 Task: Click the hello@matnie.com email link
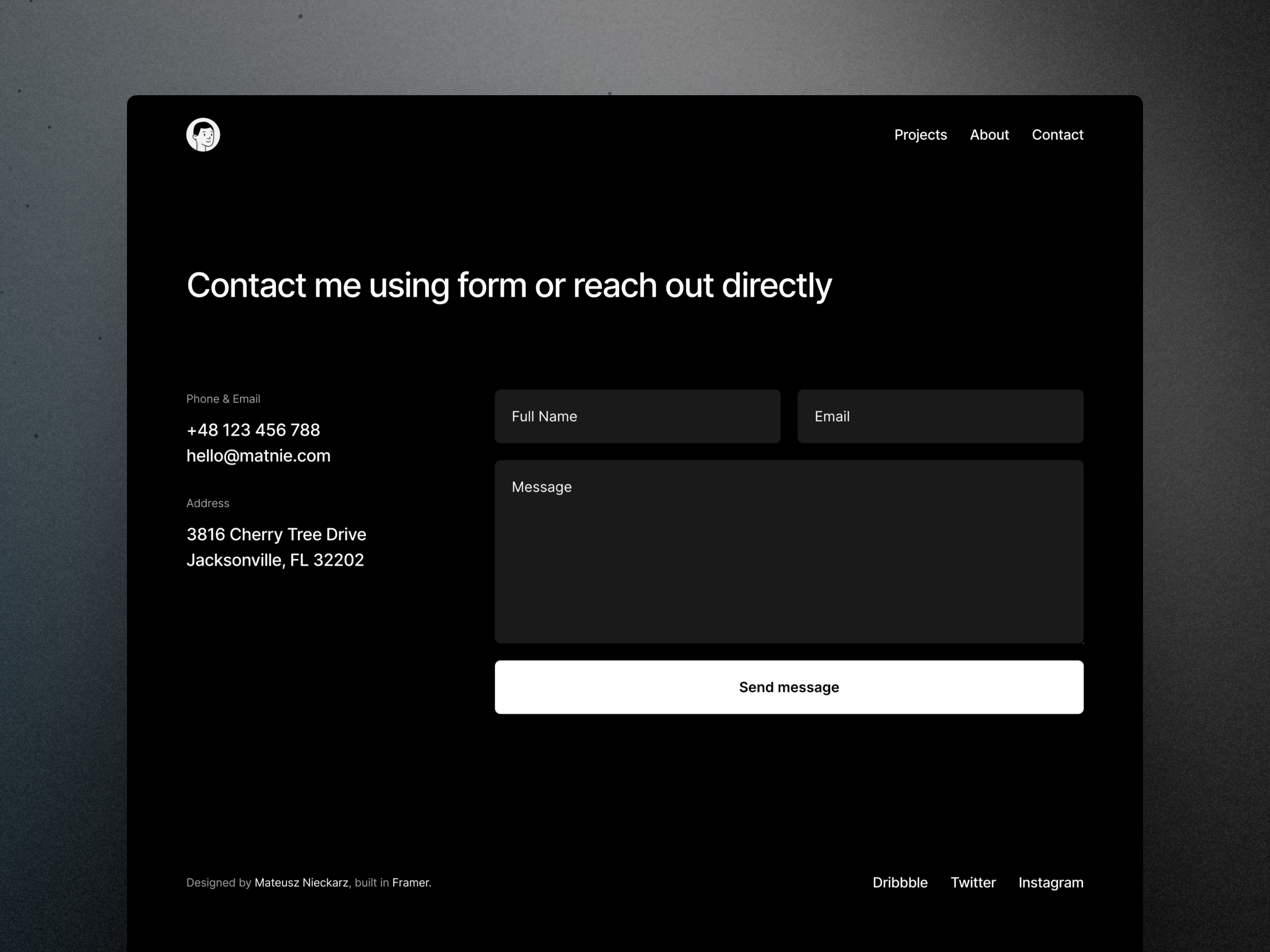click(258, 456)
